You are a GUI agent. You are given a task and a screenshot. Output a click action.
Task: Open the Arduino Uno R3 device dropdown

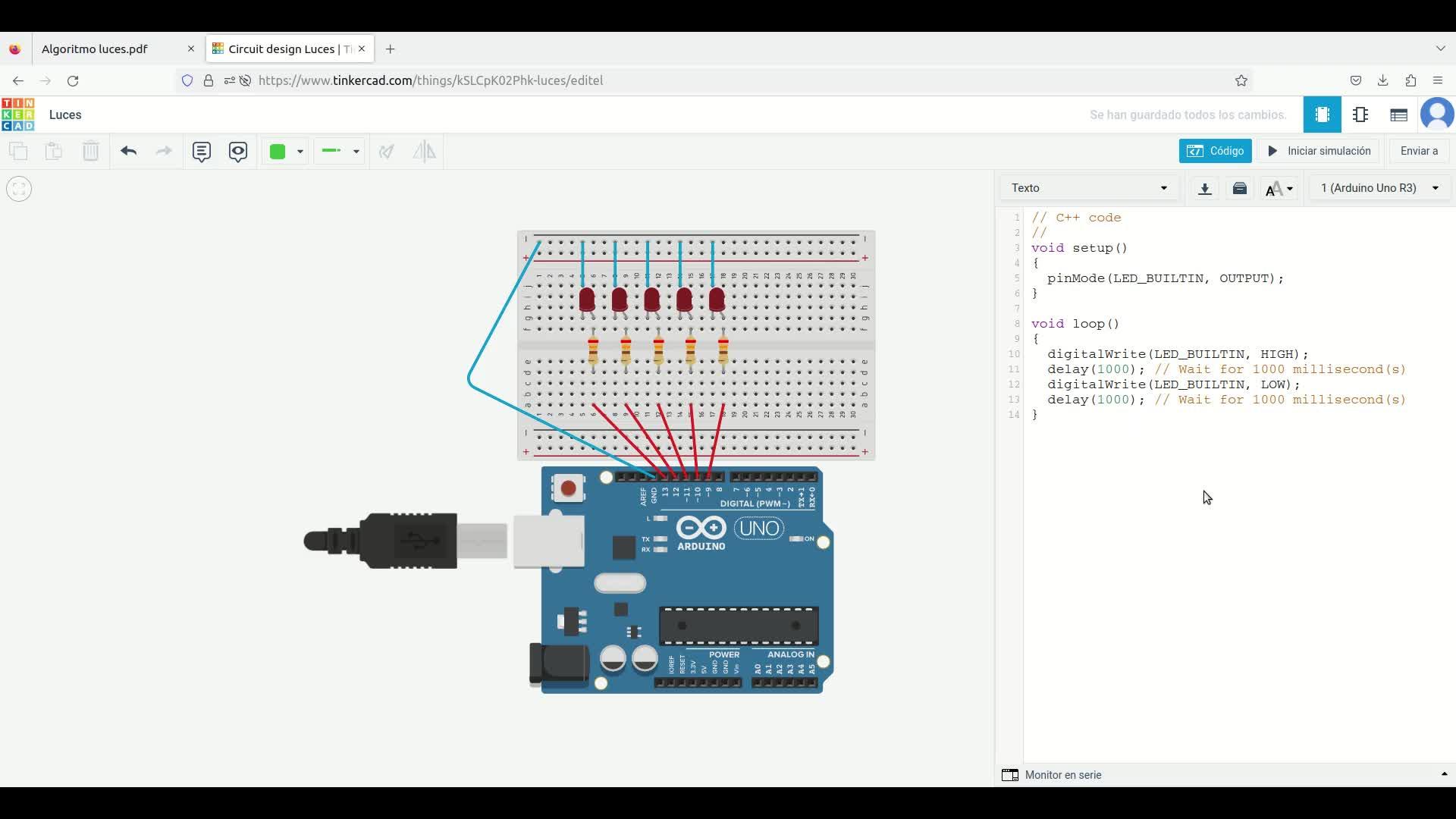1379,188
